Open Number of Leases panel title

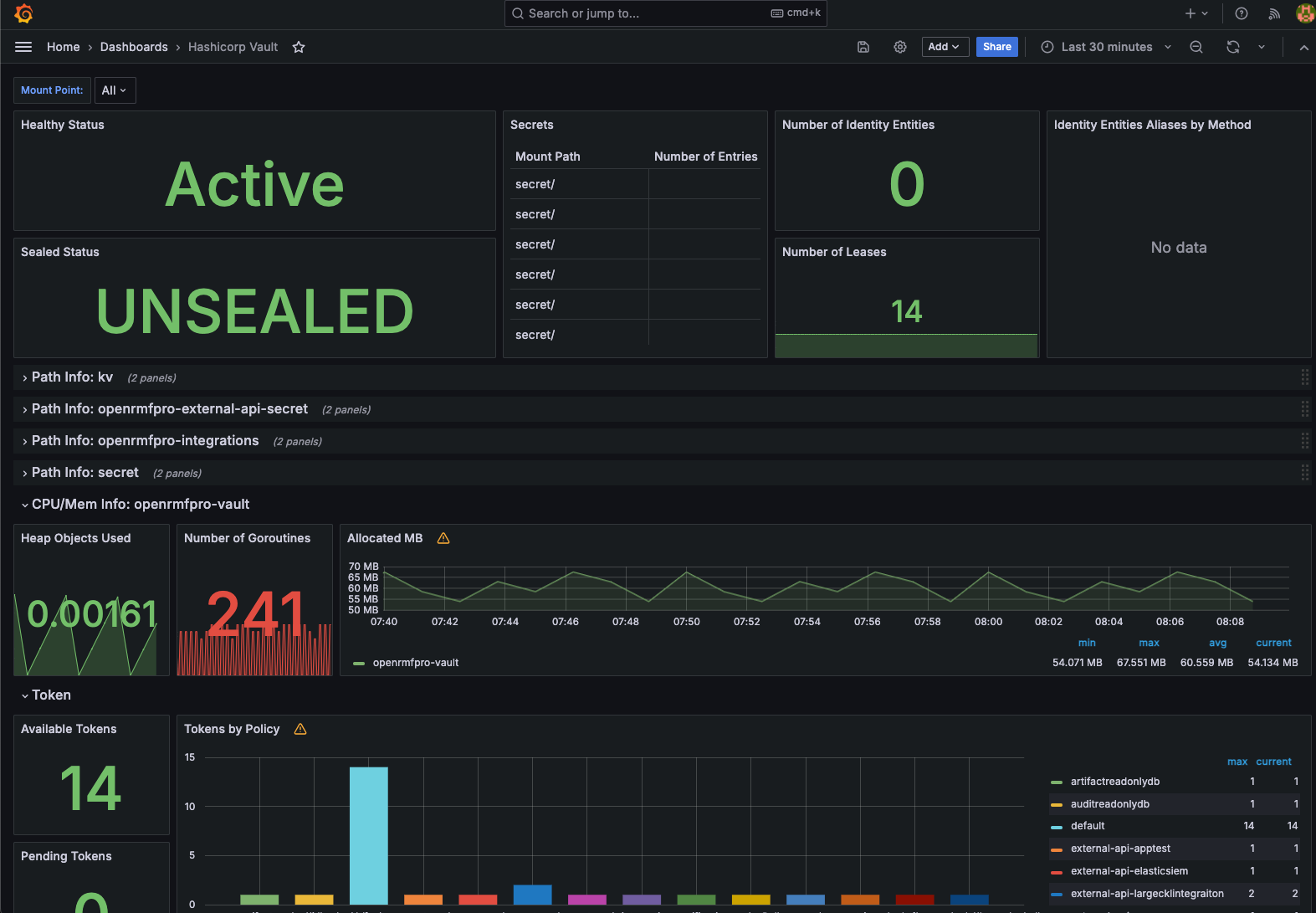[834, 252]
